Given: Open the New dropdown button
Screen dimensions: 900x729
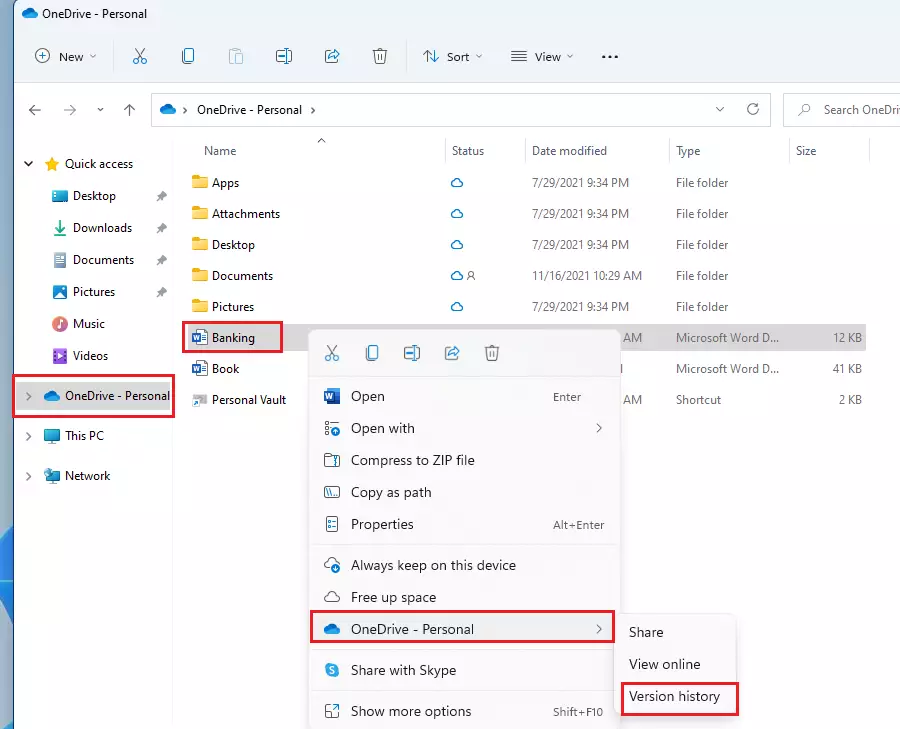Looking at the screenshot, I should coord(65,56).
